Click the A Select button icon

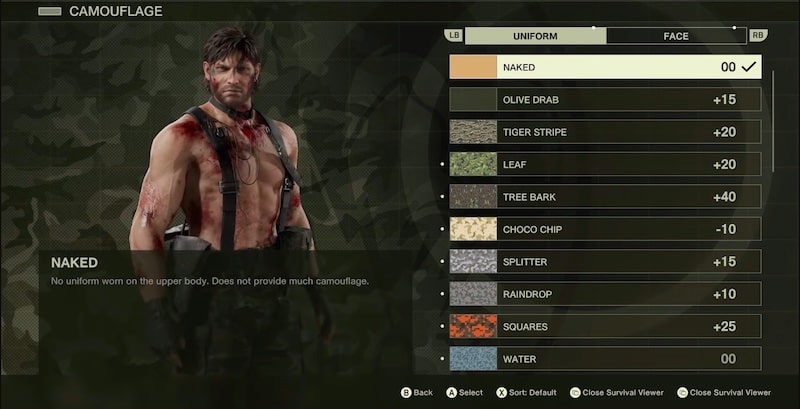coord(452,393)
